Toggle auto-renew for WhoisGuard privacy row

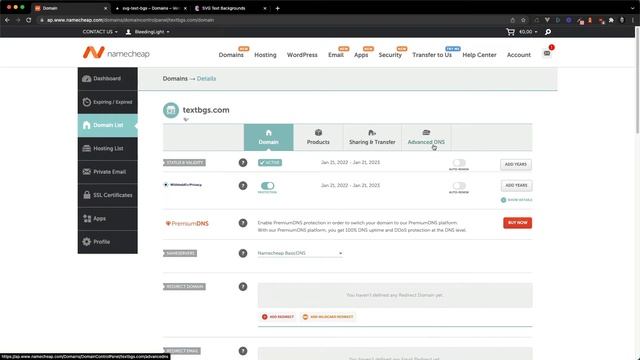[x=459, y=186]
